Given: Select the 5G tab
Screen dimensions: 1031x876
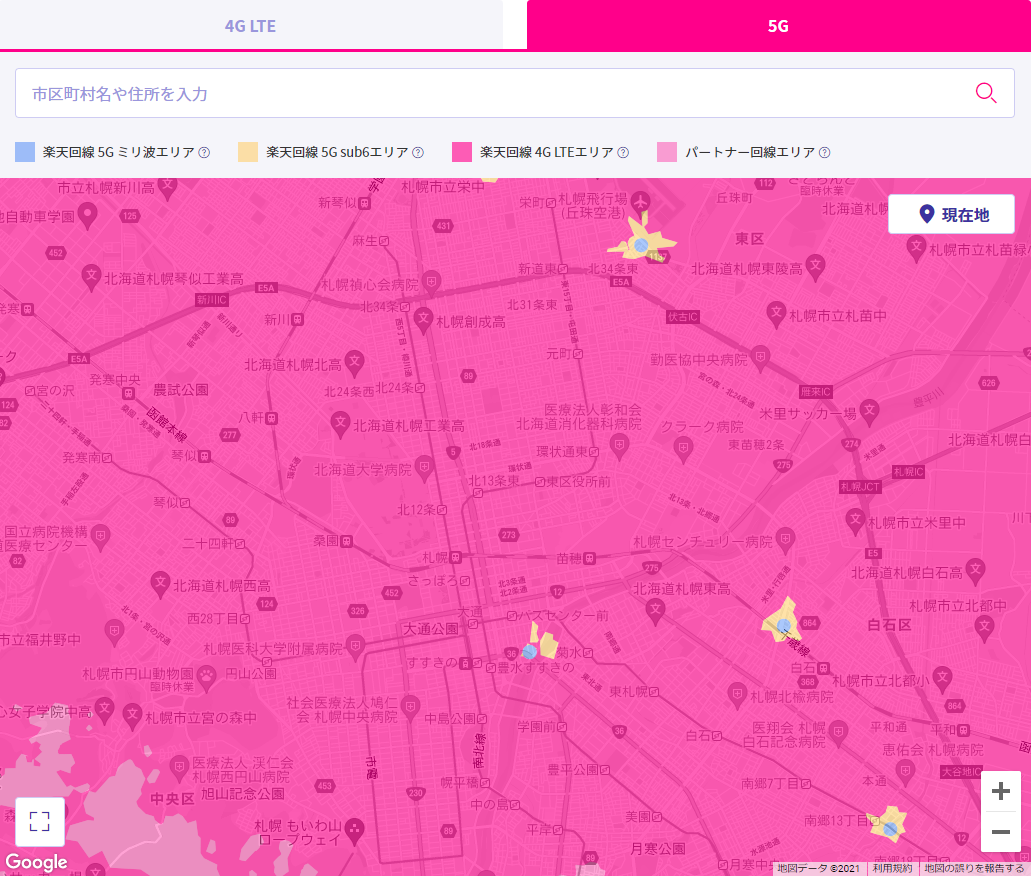Looking at the screenshot, I should (779, 25).
